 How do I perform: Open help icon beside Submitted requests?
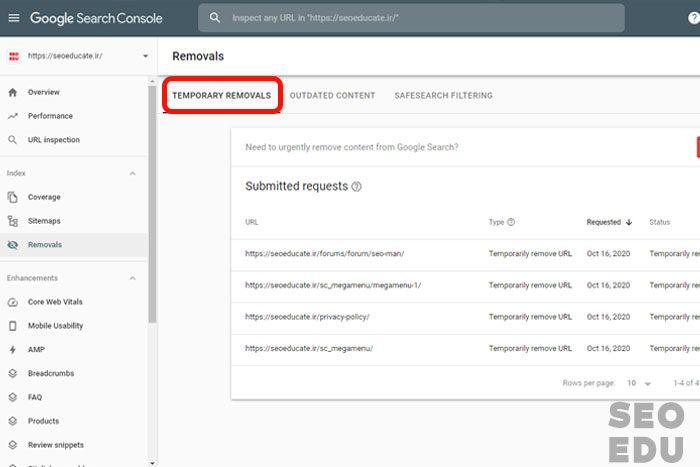coord(357,187)
